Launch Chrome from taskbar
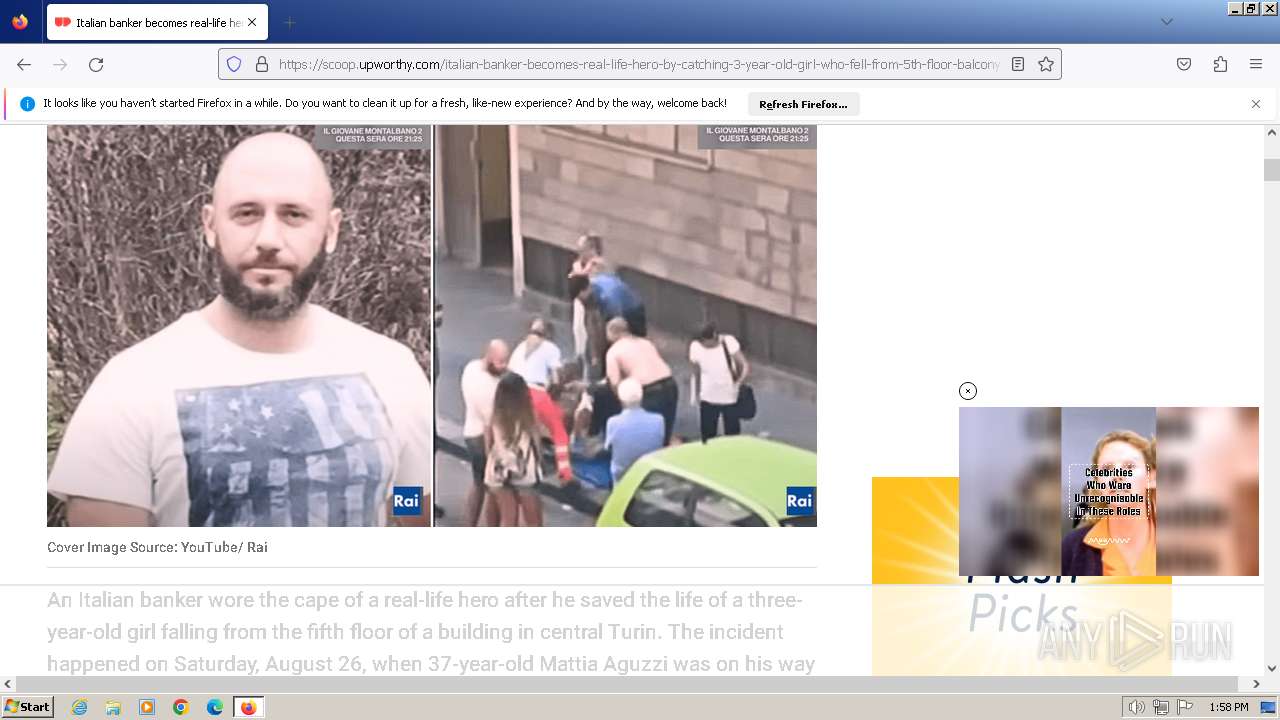 pyautogui.click(x=181, y=707)
